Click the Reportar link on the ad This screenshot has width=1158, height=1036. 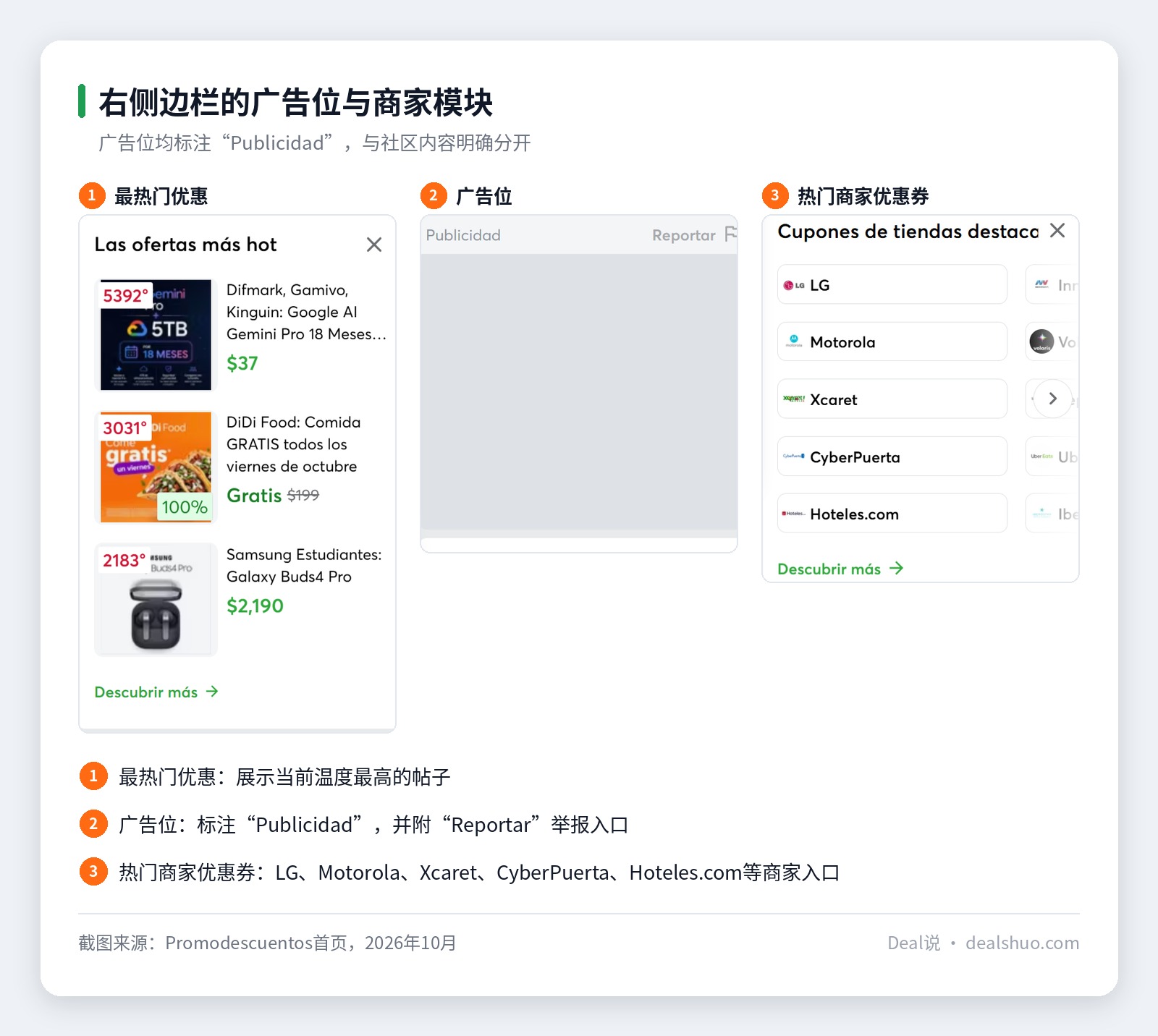684,235
